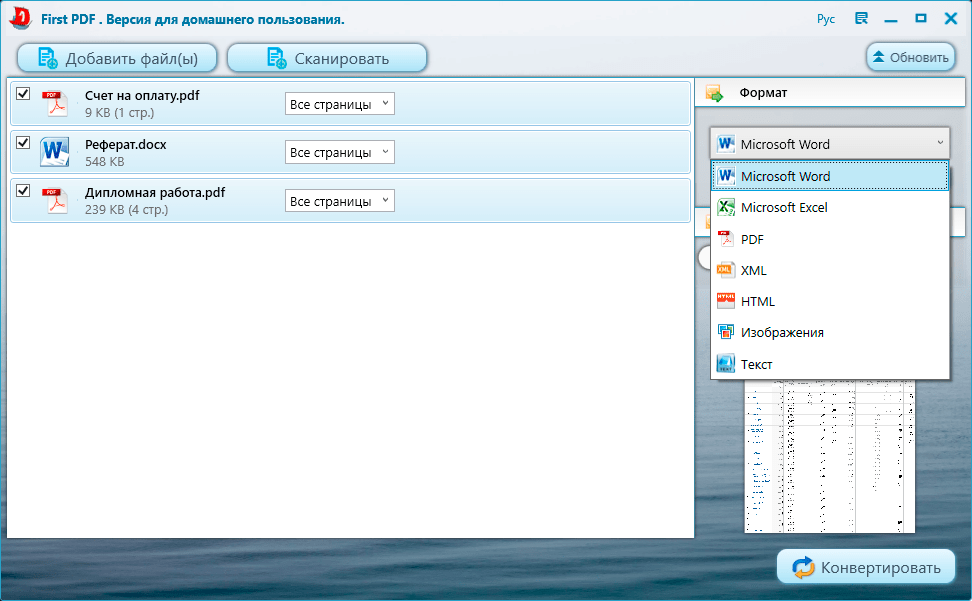Screen dimensions: 972x601
Task: Switch language via the Рус link
Action: click(826, 19)
